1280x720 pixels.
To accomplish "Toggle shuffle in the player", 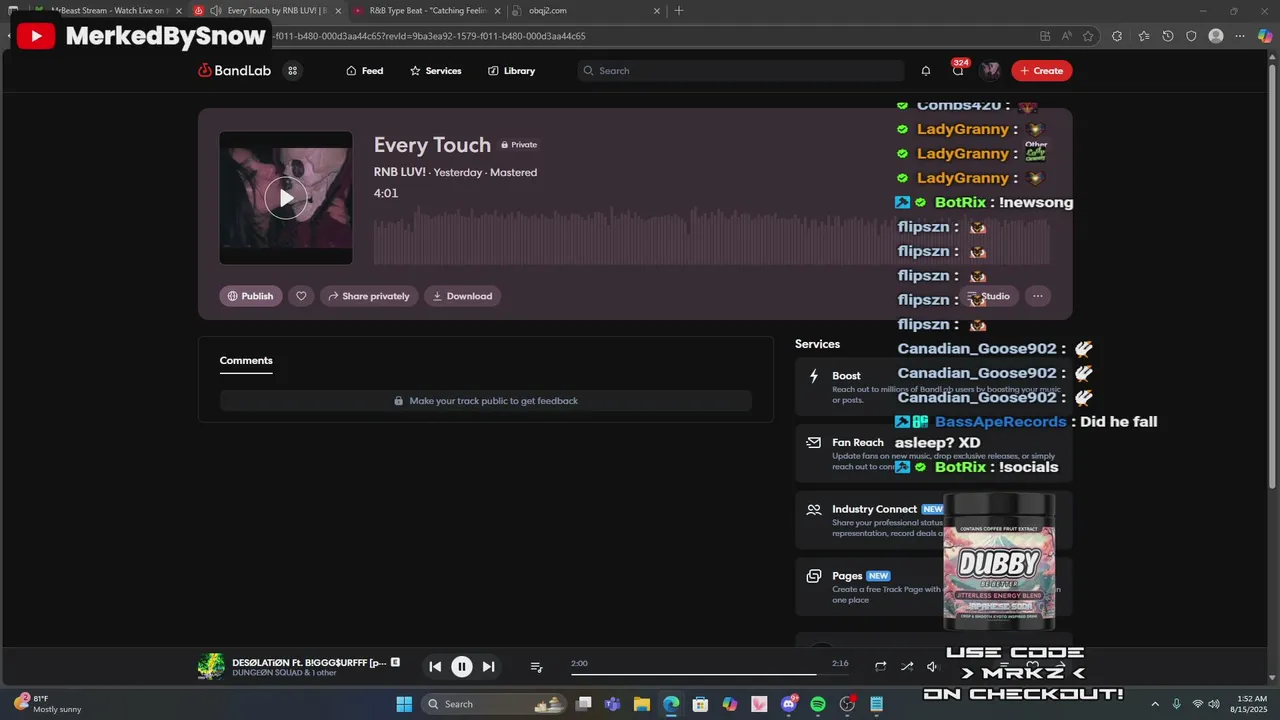I will pyautogui.click(x=907, y=667).
